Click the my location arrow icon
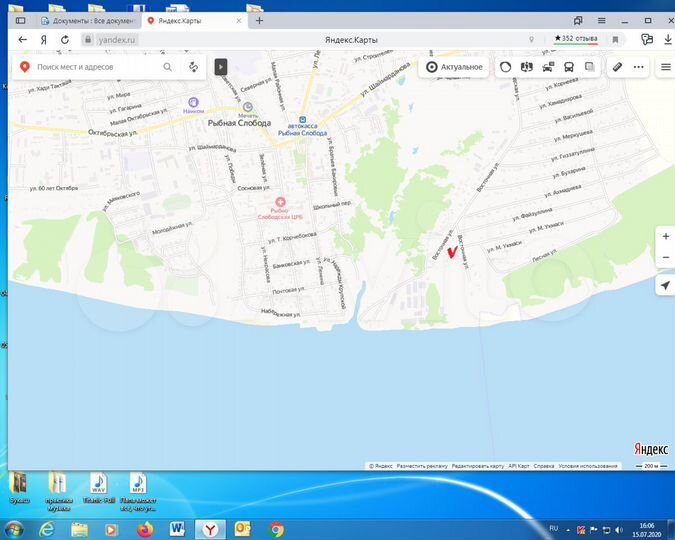This screenshot has width=675, height=540. click(x=665, y=286)
